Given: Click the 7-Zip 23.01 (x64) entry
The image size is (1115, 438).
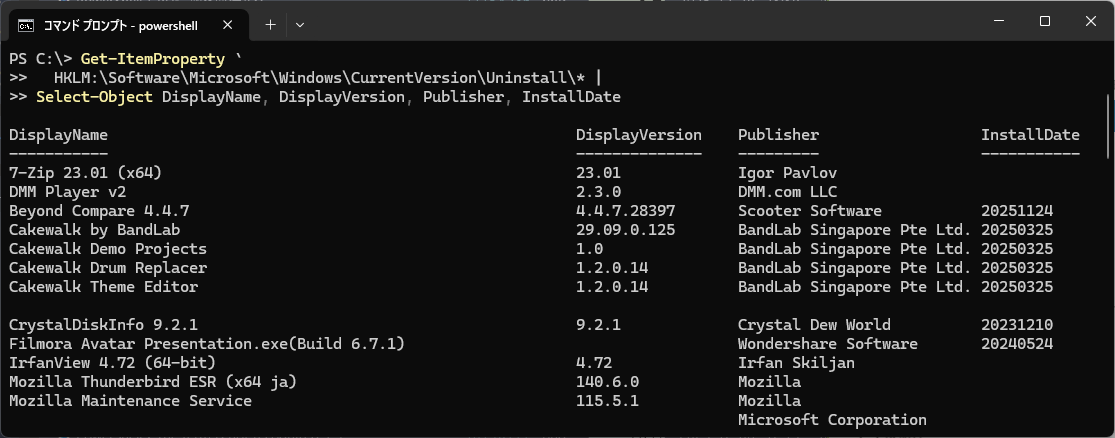Looking at the screenshot, I should 85,173.
